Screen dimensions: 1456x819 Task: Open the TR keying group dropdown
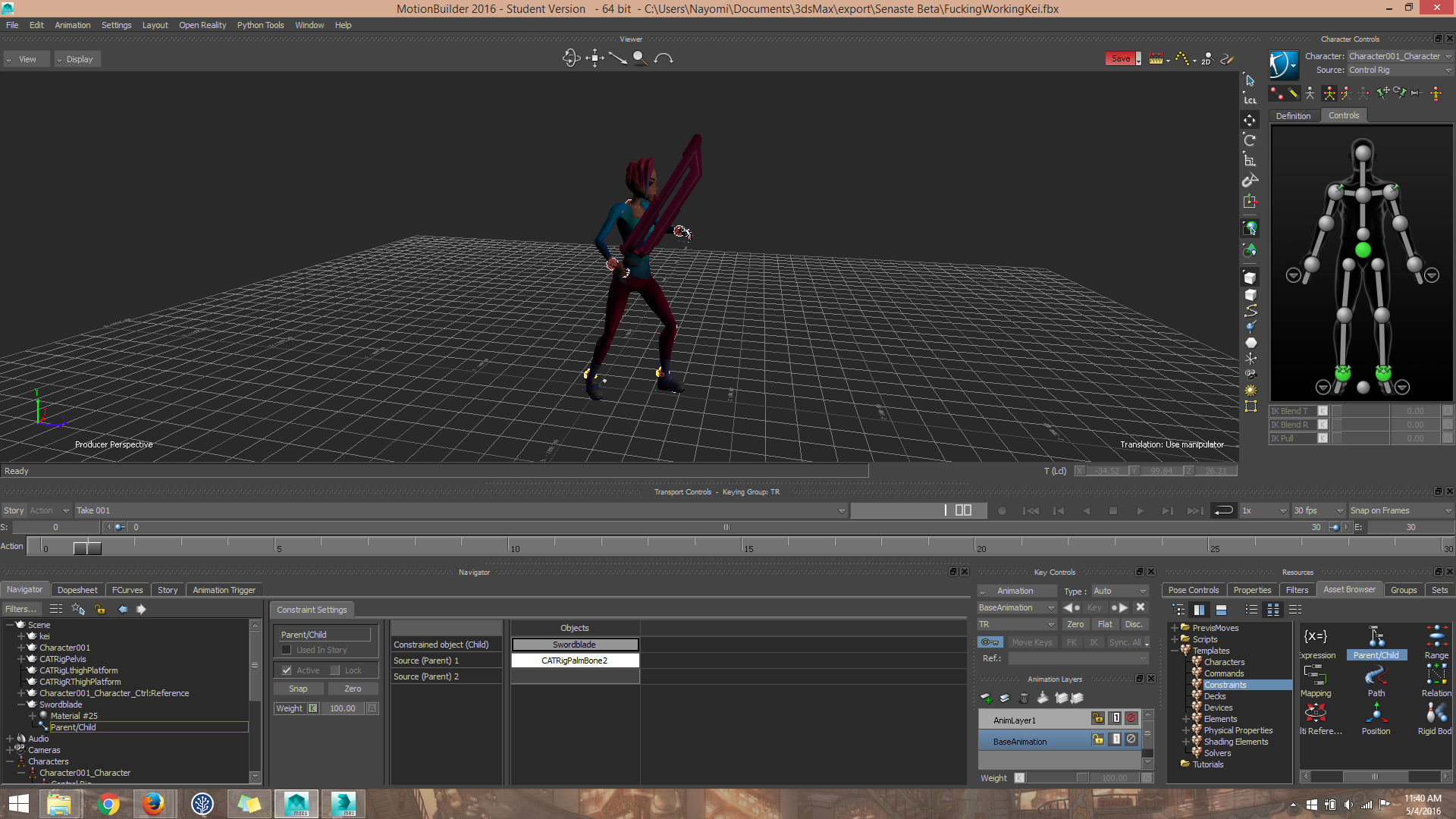point(1016,625)
